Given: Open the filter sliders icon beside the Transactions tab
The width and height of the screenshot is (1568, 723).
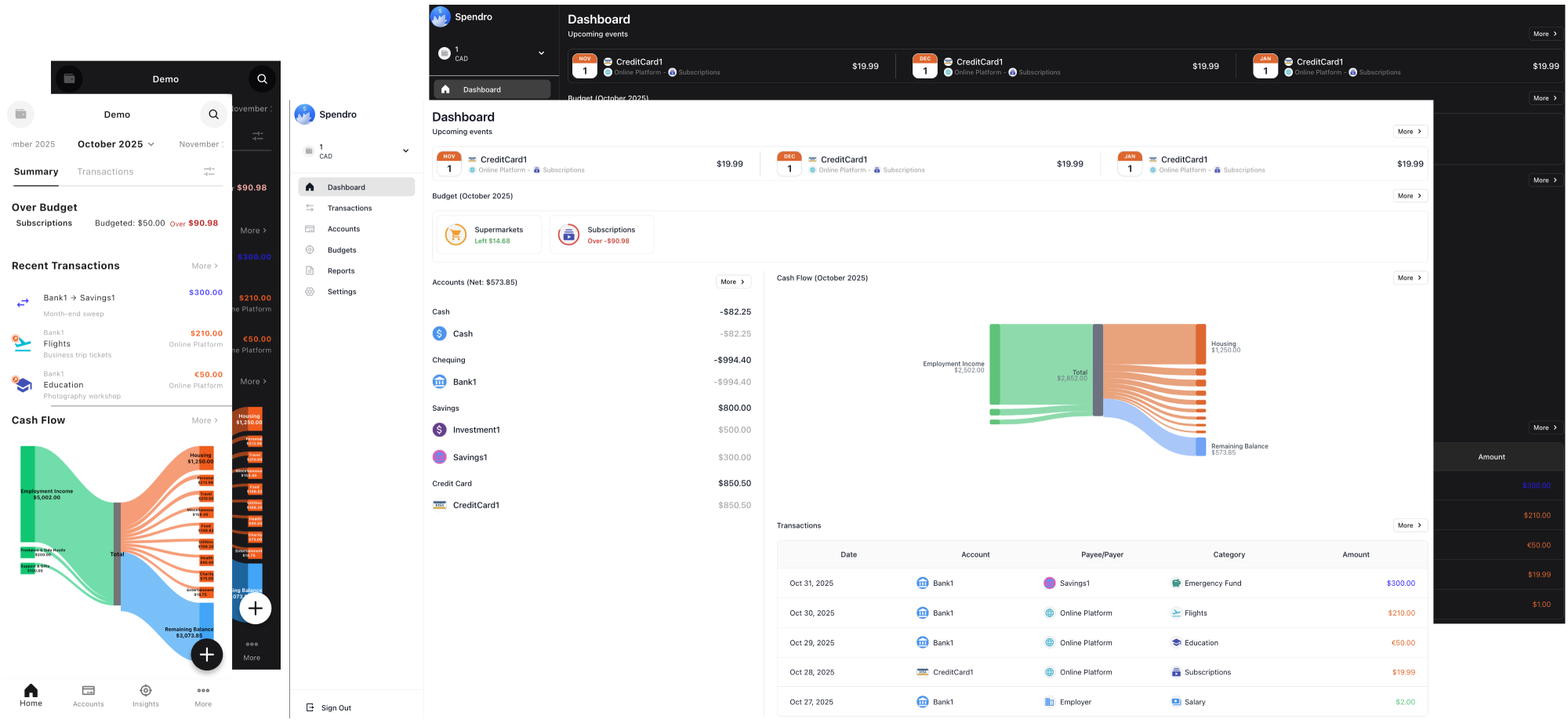Looking at the screenshot, I should click(209, 171).
